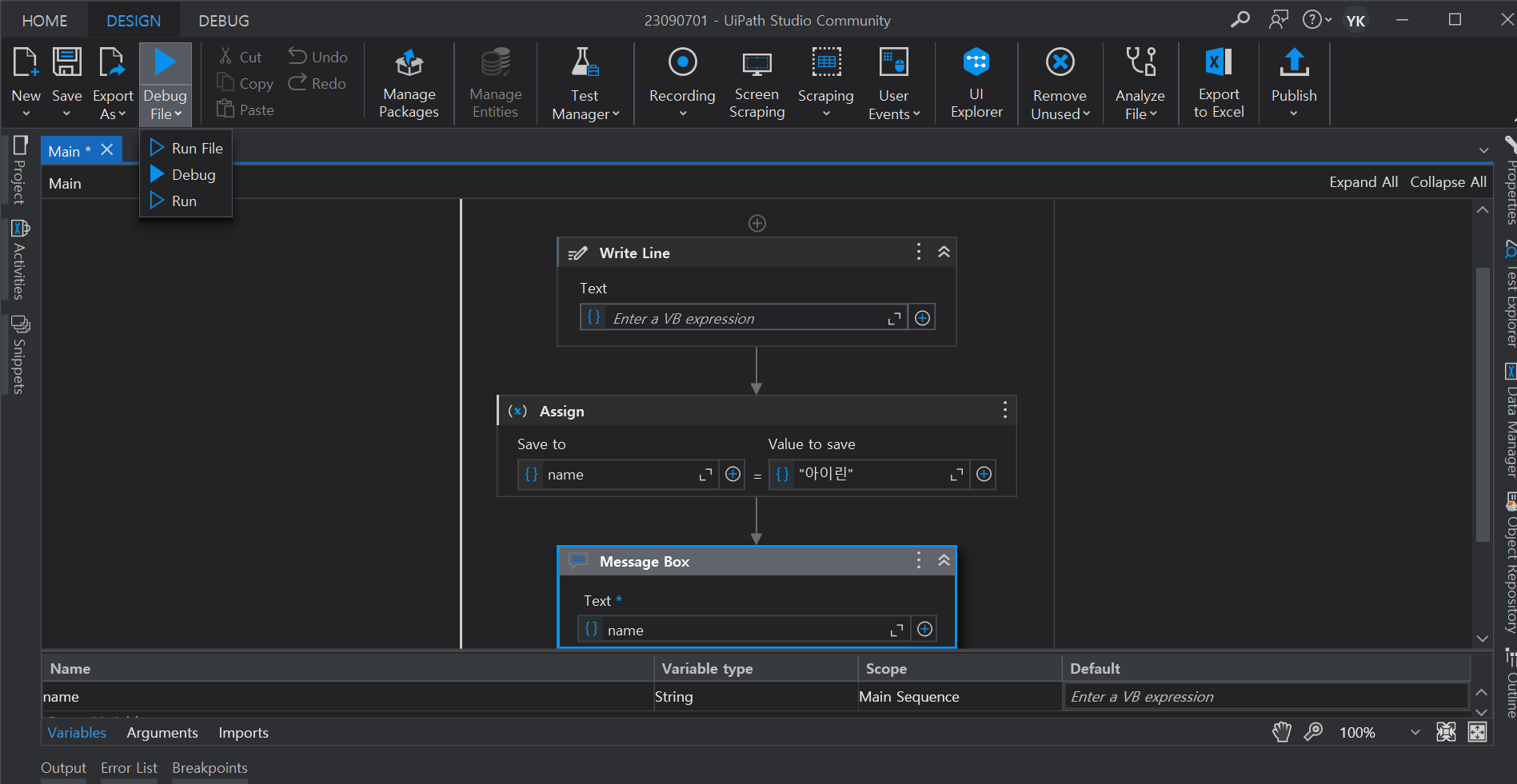Choose Run File from the menu
Screen dimensions: 1517x784
pyautogui.click(x=186, y=148)
